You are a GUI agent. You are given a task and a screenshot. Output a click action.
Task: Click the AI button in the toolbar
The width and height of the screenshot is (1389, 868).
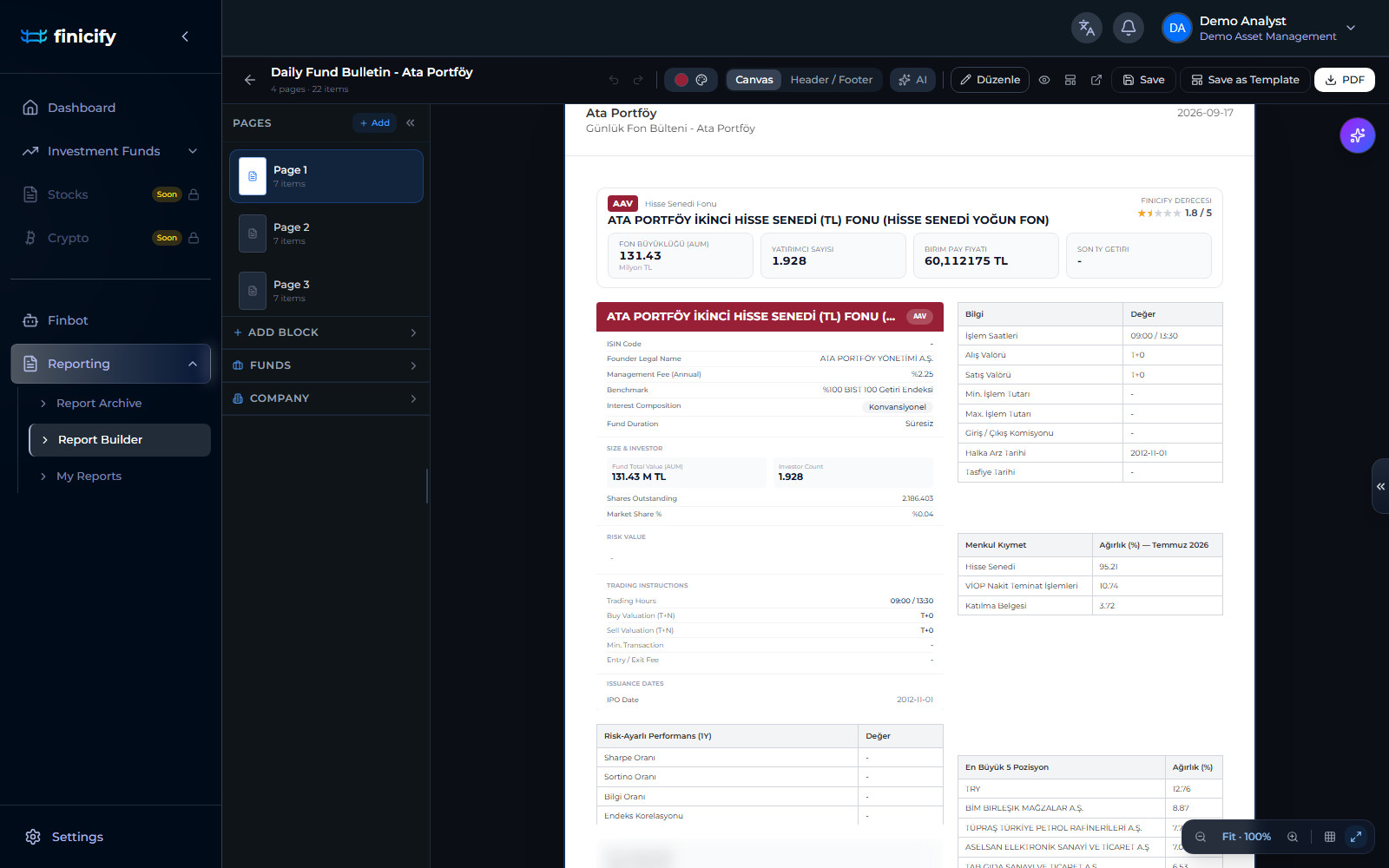[x=912, y=80]
